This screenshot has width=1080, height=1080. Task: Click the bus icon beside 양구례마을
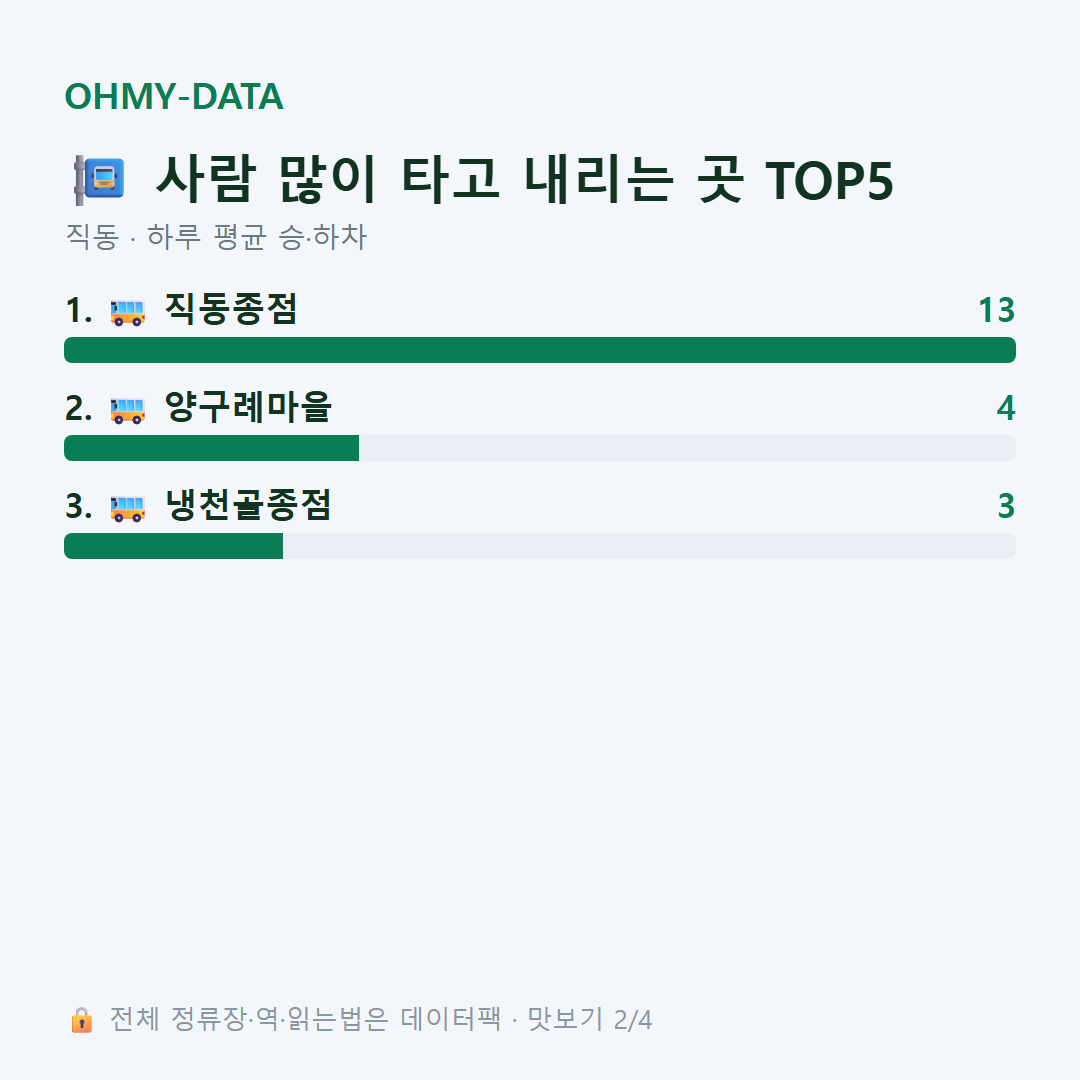[x=127, y=410]
